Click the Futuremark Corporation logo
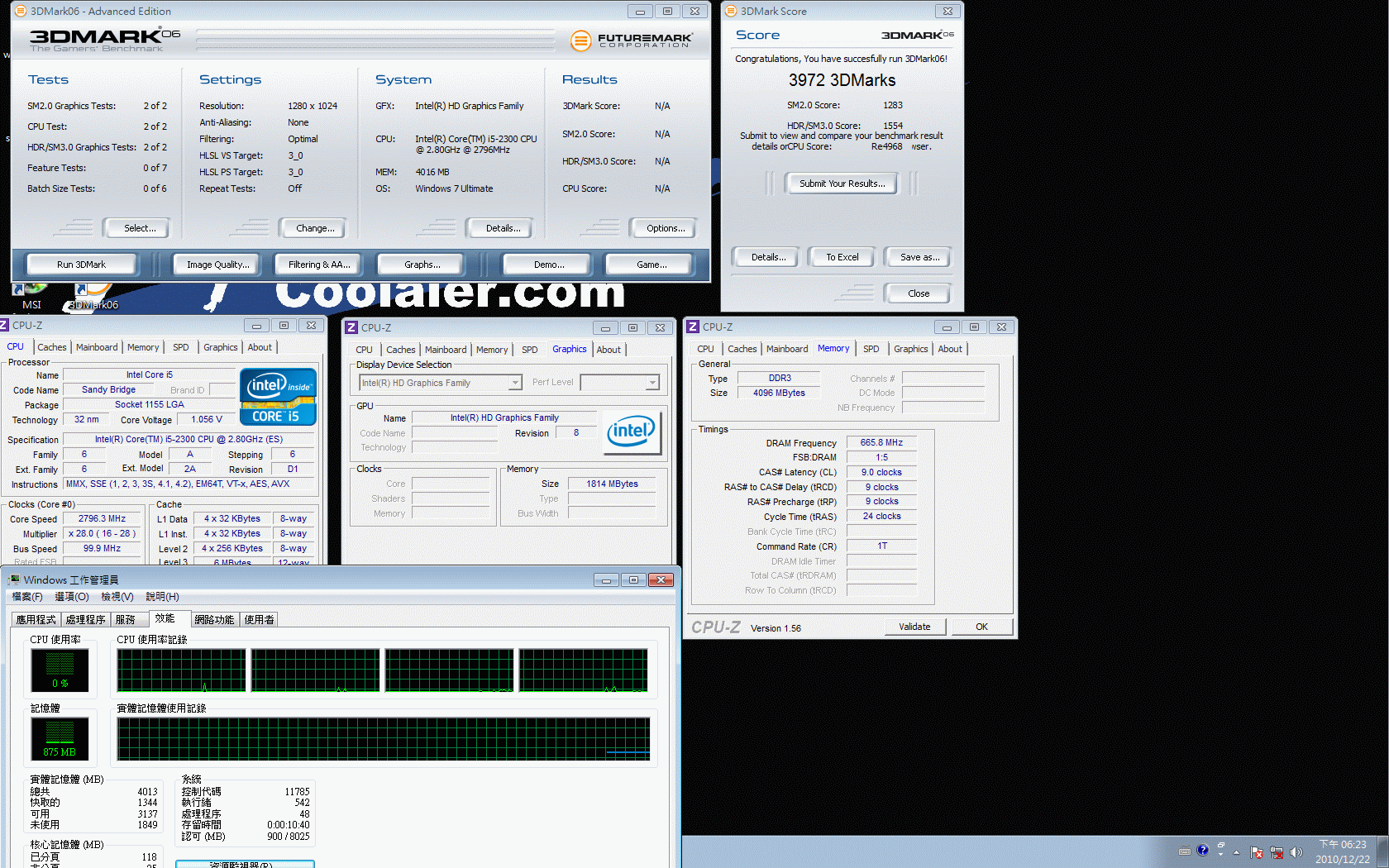 [x=632, y=40]
